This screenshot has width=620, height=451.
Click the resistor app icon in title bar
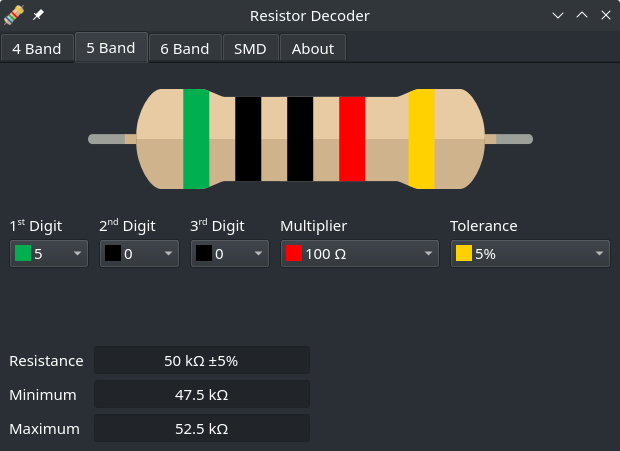14,15
